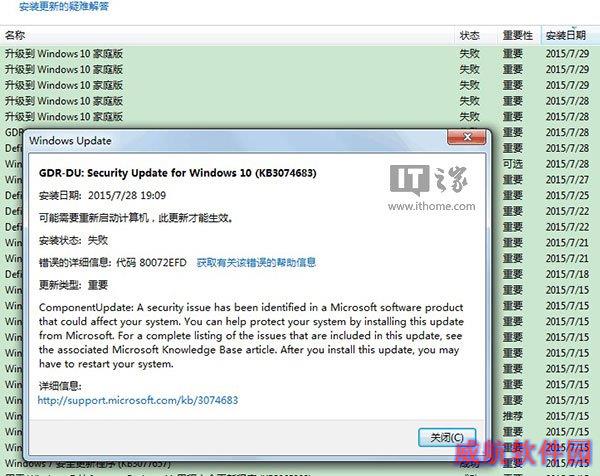Viewport: 600px width, 476px height.
Task: Click the 关闭(C) button
Action: coord(447,437)
